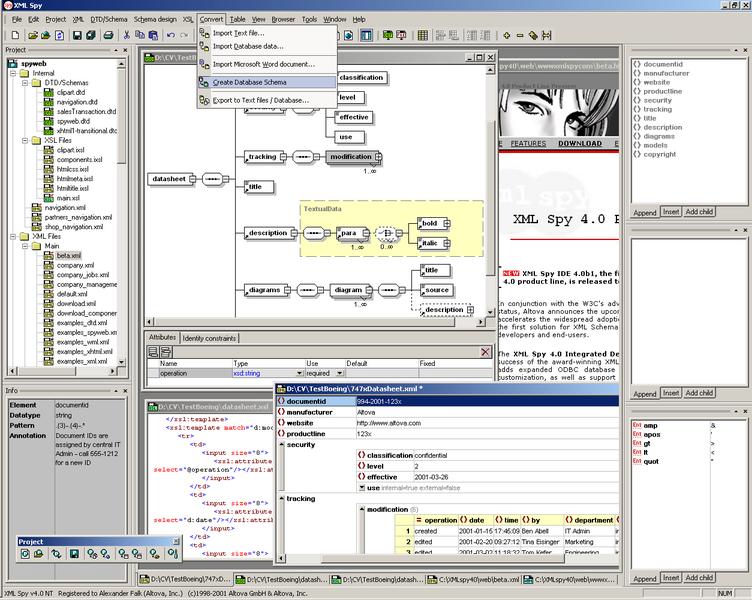Open the xsd:string Type dropdown

[x=299, y=373]
